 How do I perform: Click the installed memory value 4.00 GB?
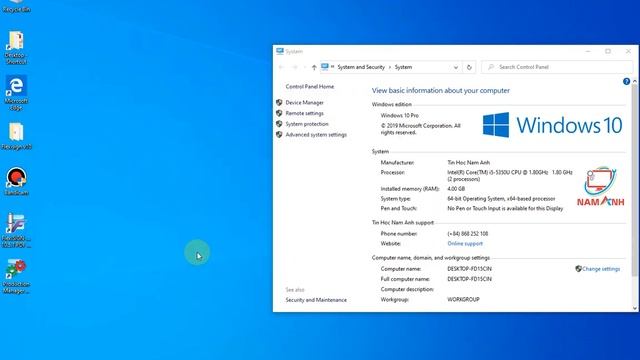point(456,189)
